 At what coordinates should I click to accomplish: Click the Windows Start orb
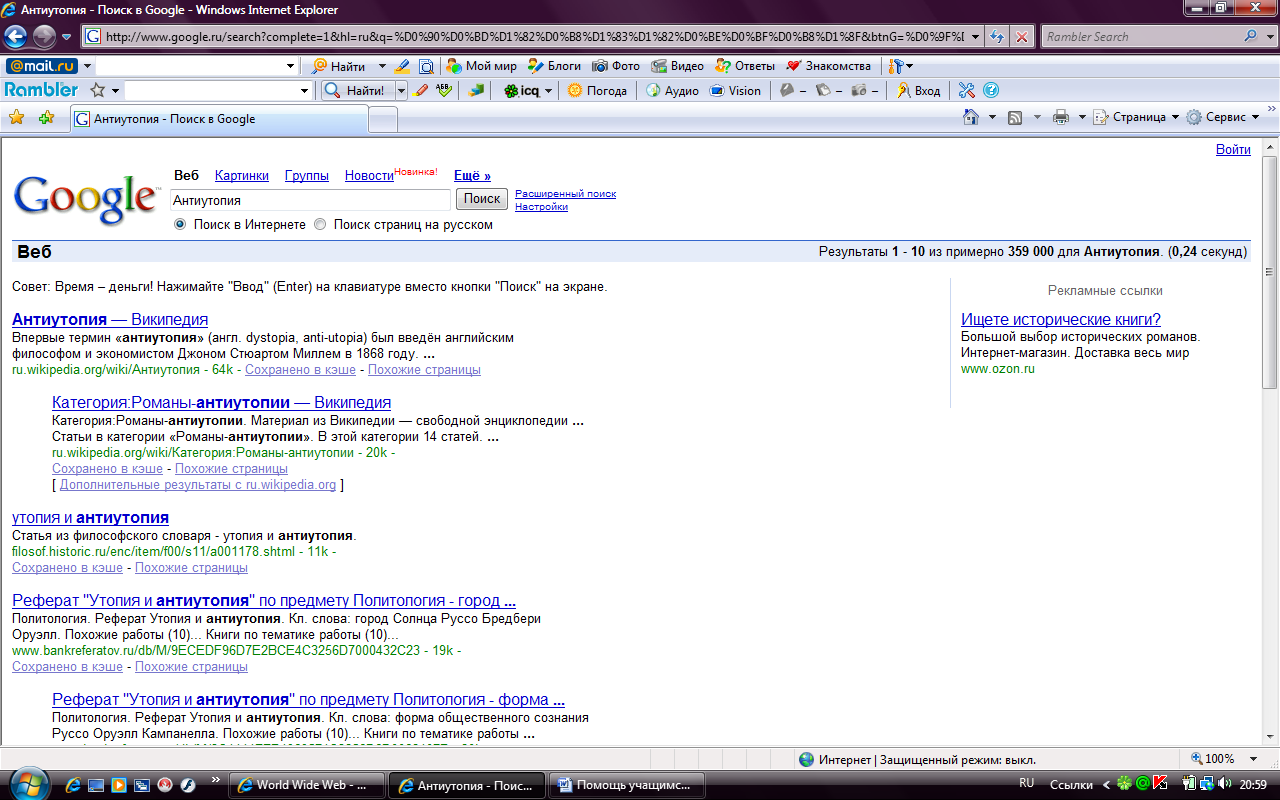coord(29,783)
